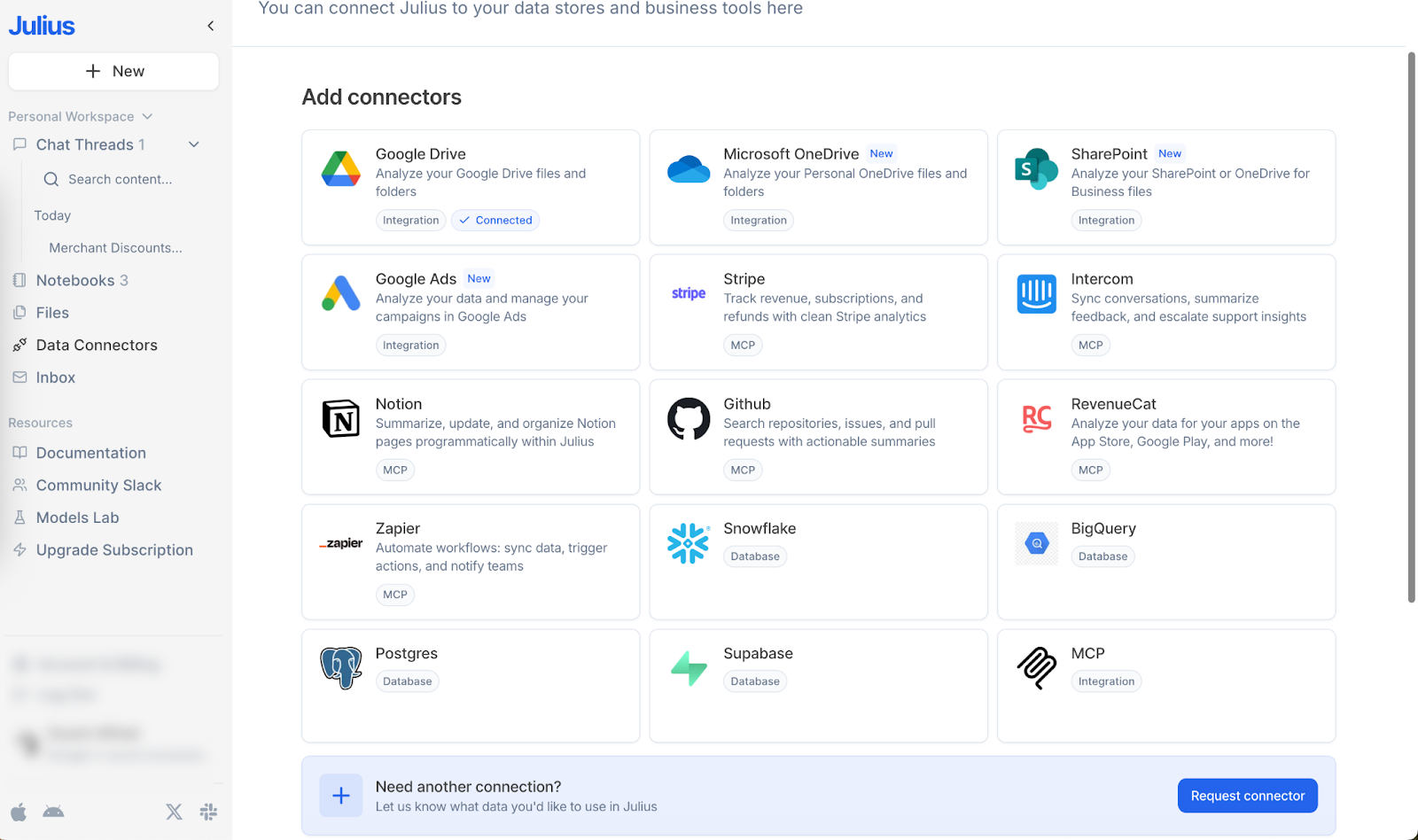This screenshot has height=840, width=1418.
Task: Select the RevenueCat card title
Action: (x=1113, y=404)
